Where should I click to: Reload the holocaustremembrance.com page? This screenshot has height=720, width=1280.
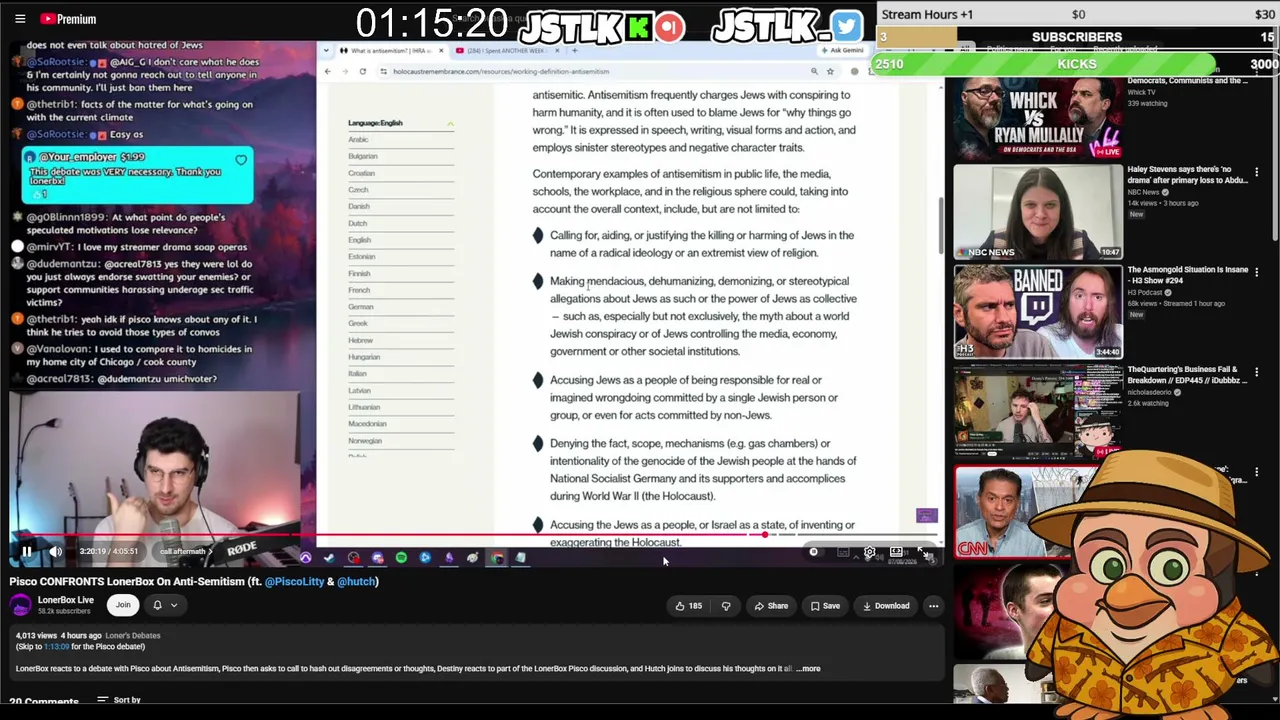click(362, 71)
